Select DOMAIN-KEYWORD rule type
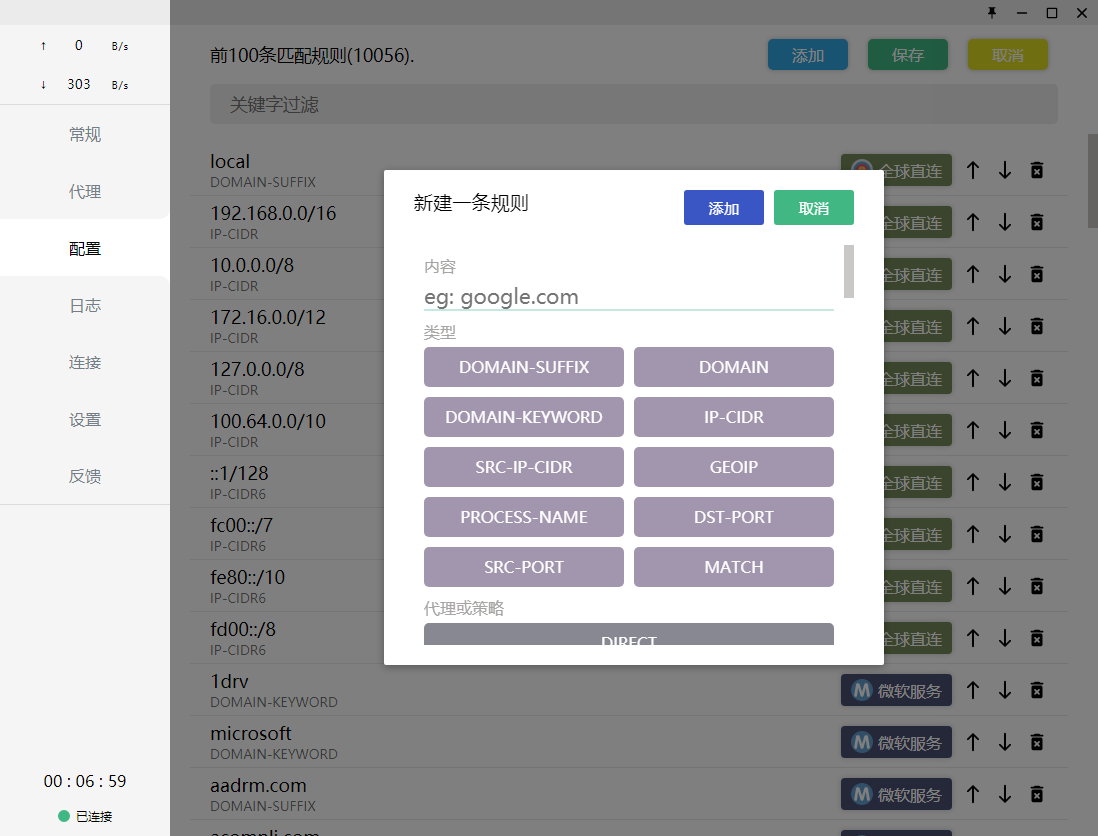The width and height of the screenshot is (1098, 836). point(524,417)
